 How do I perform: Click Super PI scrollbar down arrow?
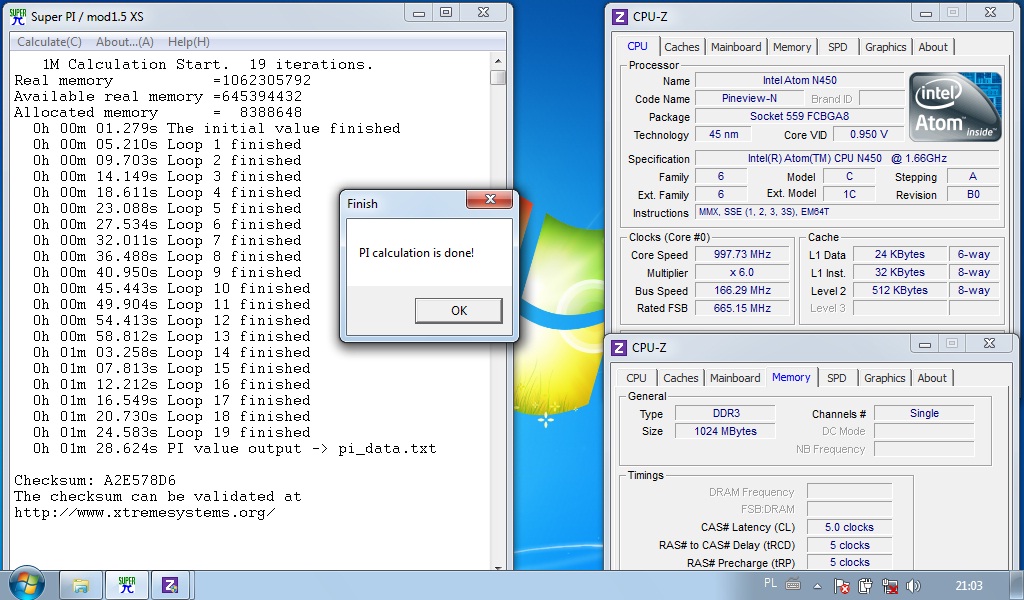tap(498, 567)
